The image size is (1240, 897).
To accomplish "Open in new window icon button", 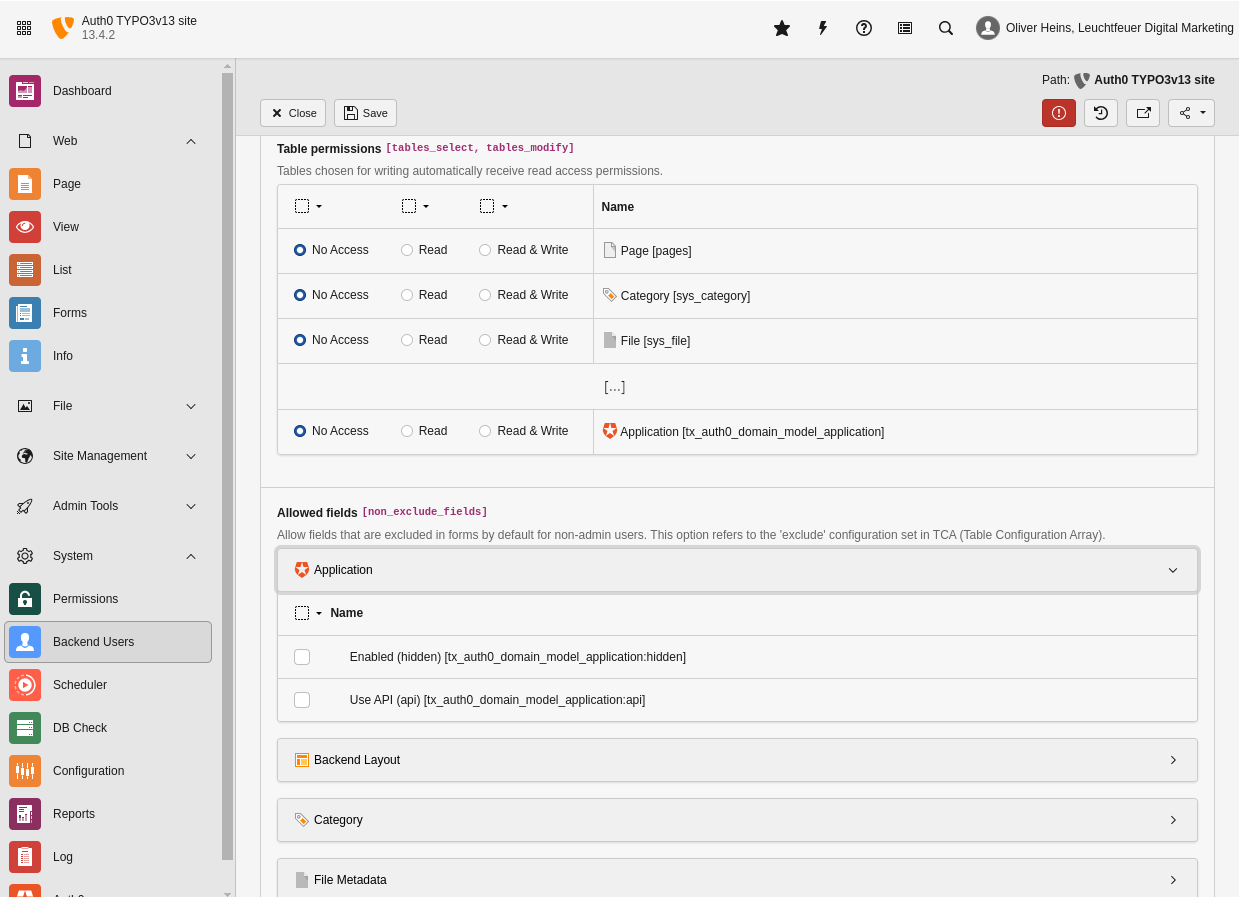I will (1143, 113).
